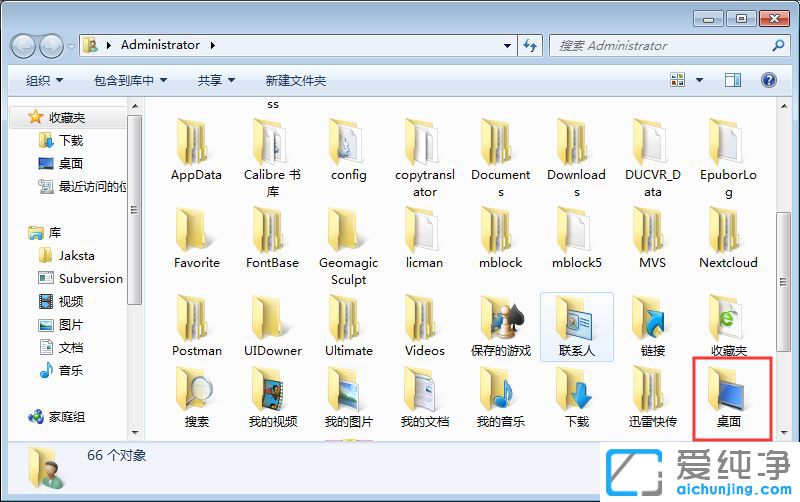Click the refresh button beside address bar
Viewport: 800px width, 502px height.
point(530,45)
